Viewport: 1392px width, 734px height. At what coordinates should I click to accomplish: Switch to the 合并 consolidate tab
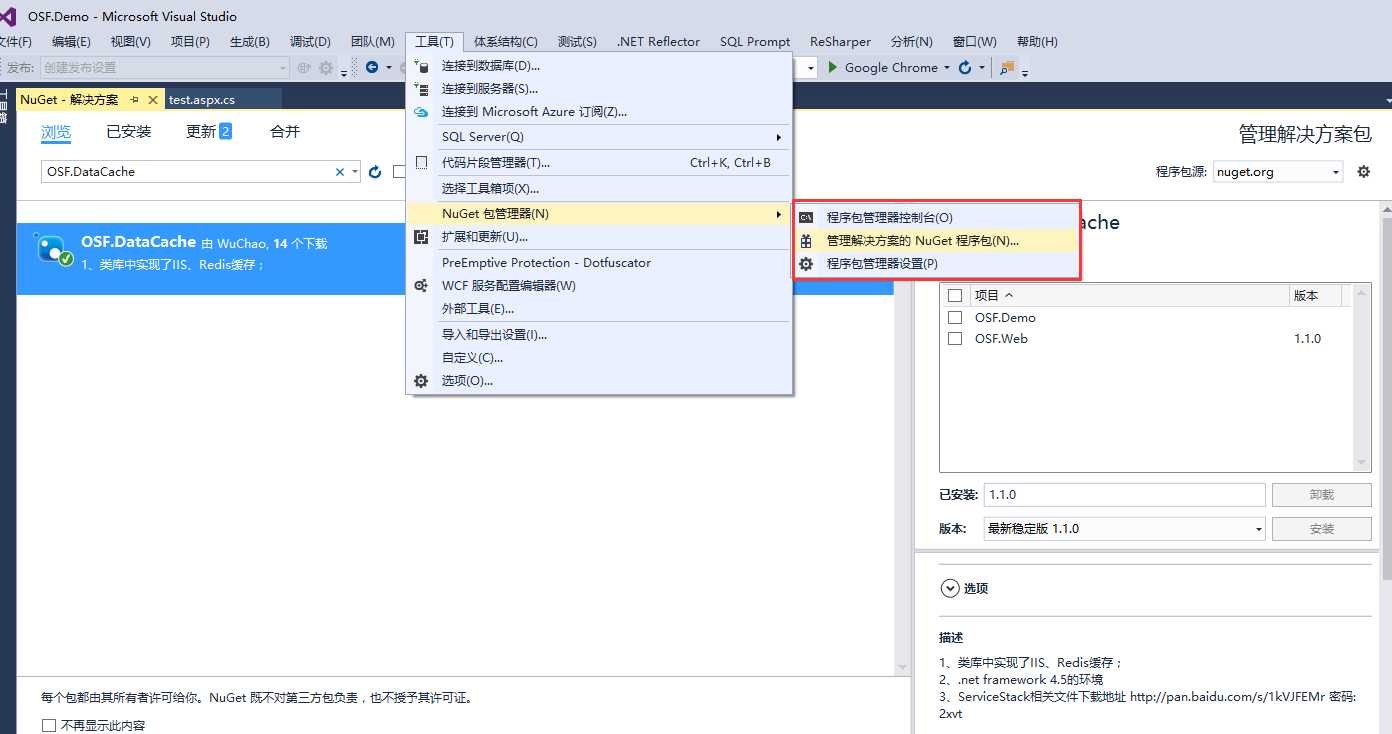pyautogui.click(x=285, y=131)
